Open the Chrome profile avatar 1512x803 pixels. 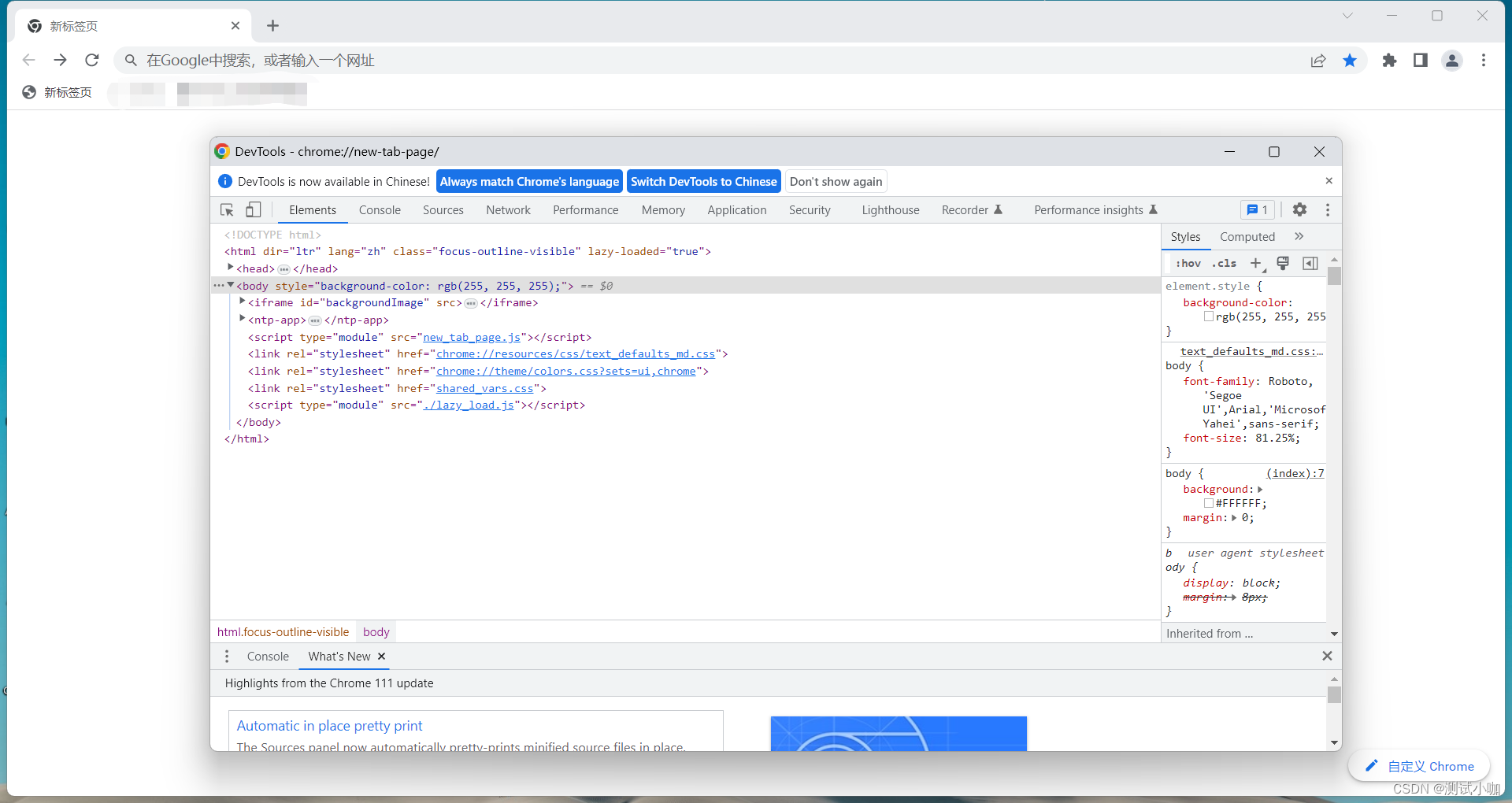coord(1452,61)
